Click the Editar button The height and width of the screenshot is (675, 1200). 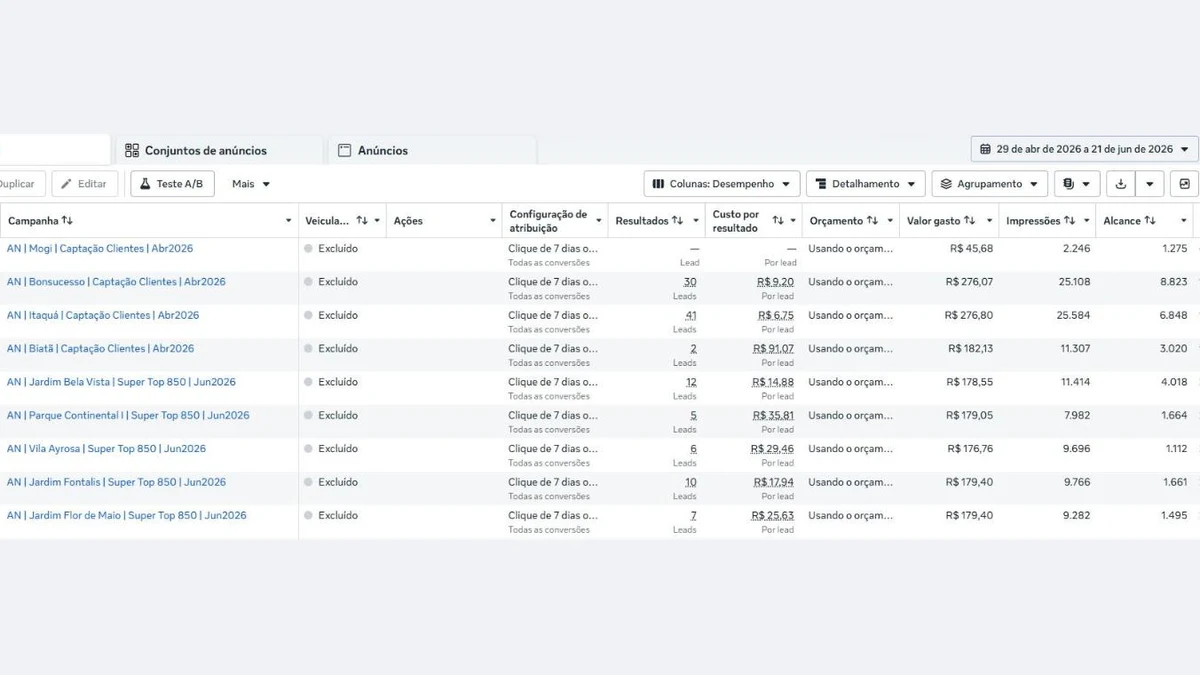[x=85, y=184]
